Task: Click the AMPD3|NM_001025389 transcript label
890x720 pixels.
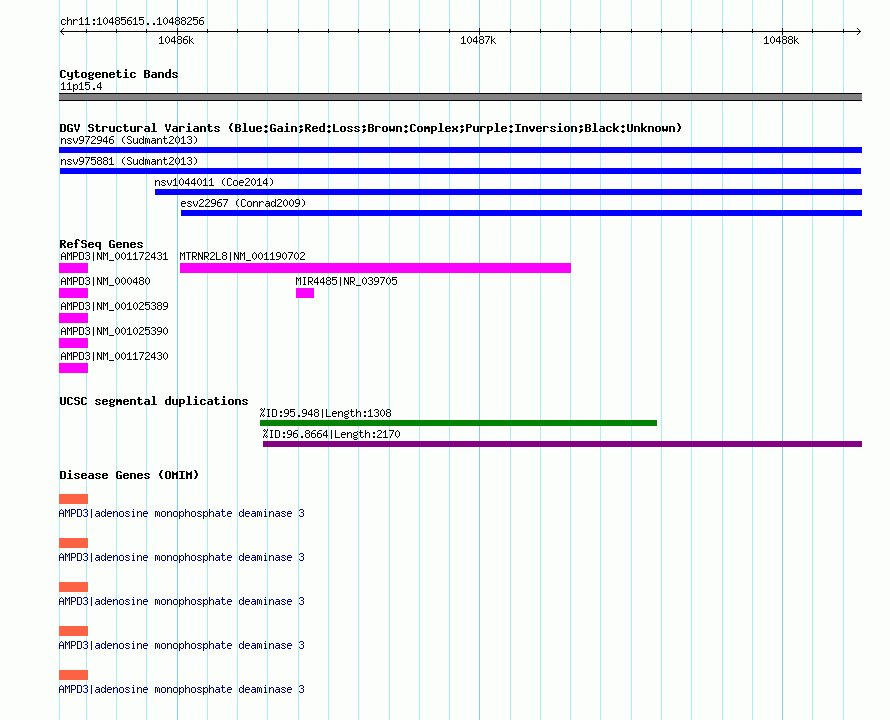Action: coord(114,306)
